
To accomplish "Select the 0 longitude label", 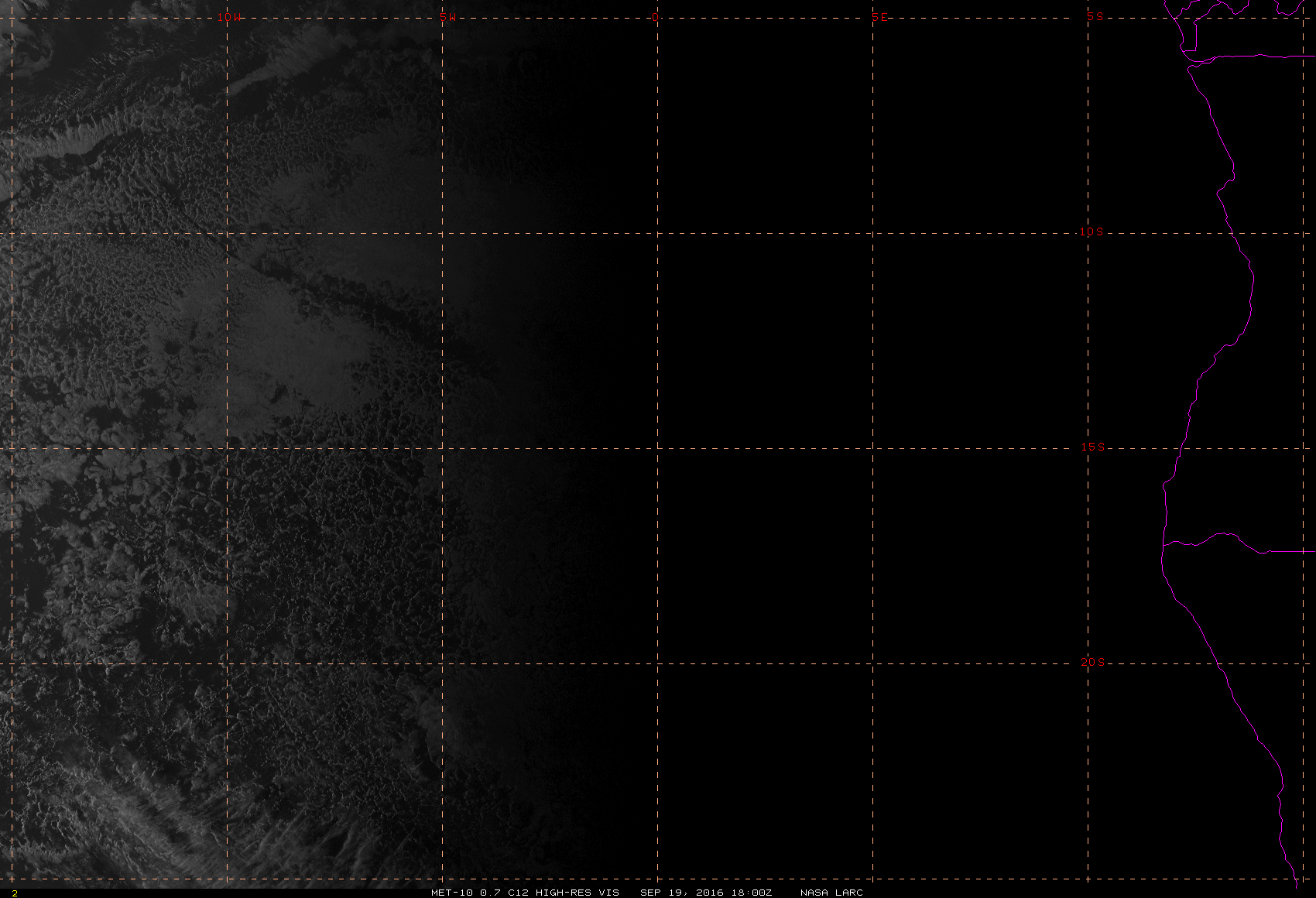I will tap(656, 17).
